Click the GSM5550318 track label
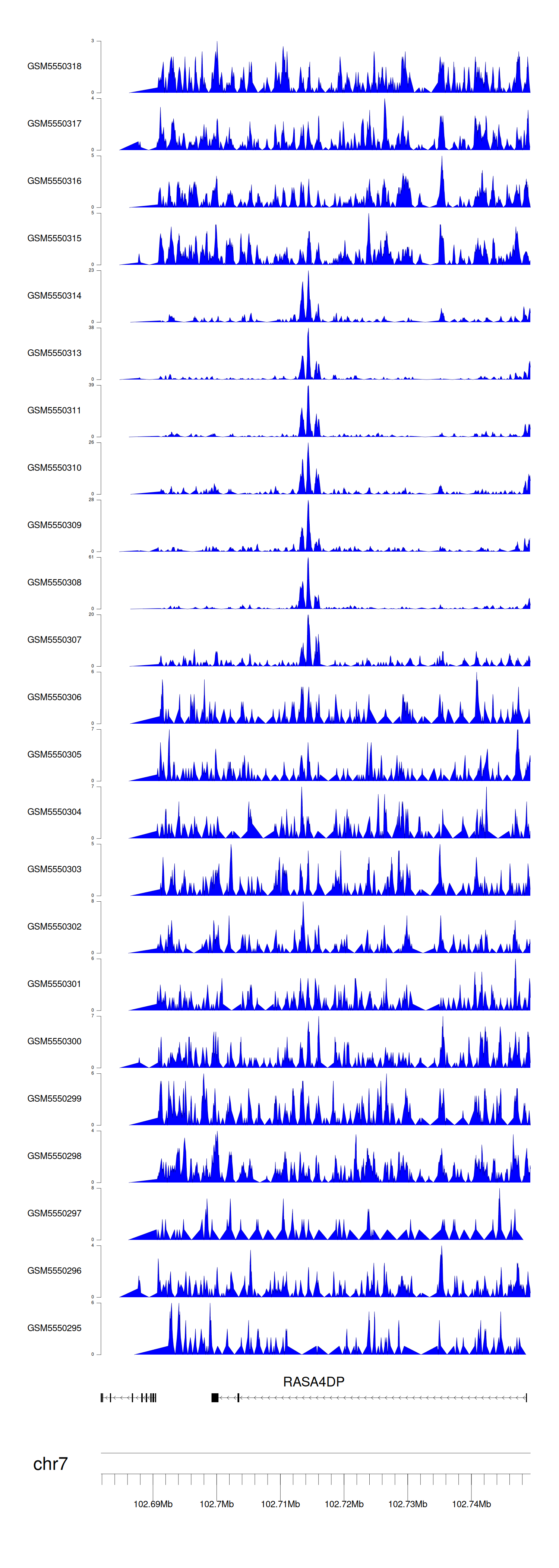The width and height of the screenshot is (559, 1568). [54, 66]
